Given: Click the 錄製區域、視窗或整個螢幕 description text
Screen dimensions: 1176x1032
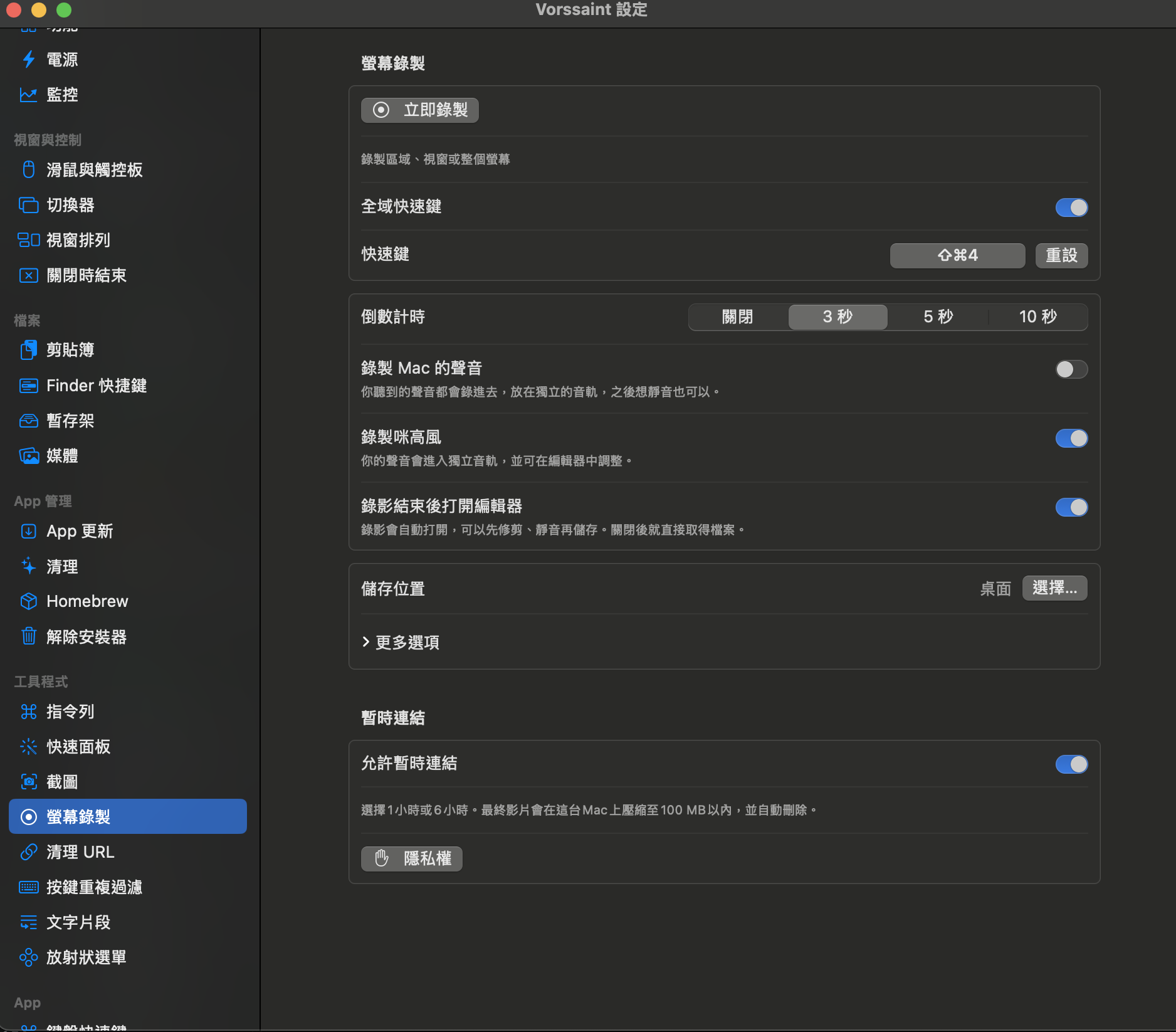Looking at the screenshot, I should pos(436,159).
